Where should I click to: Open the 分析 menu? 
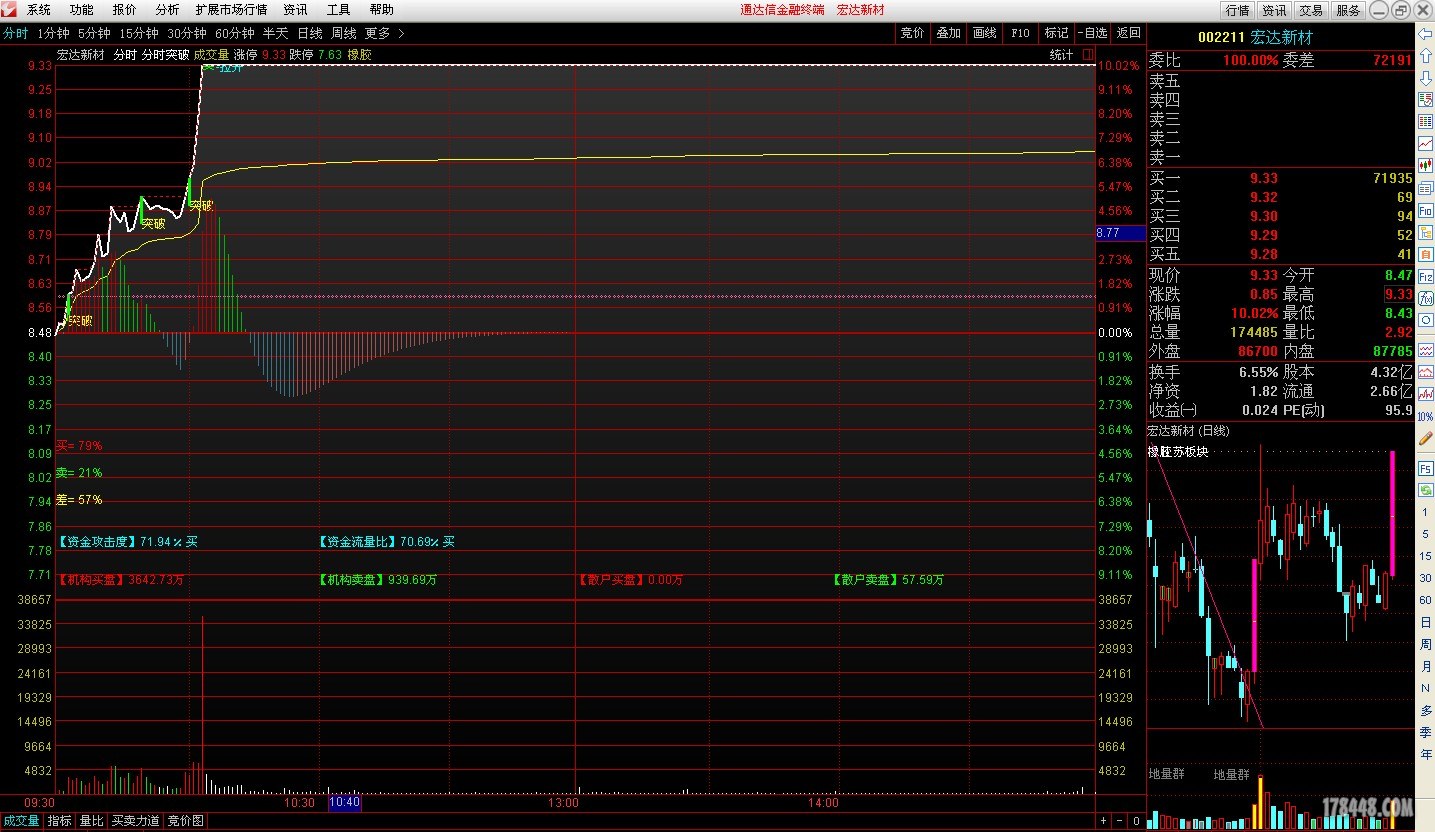click(x=167, y=10)
